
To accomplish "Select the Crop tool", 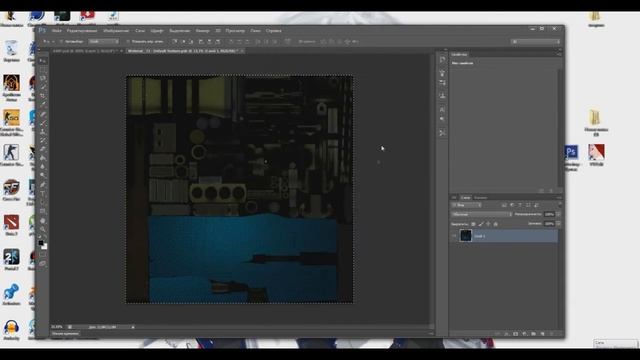I will 43,96.
